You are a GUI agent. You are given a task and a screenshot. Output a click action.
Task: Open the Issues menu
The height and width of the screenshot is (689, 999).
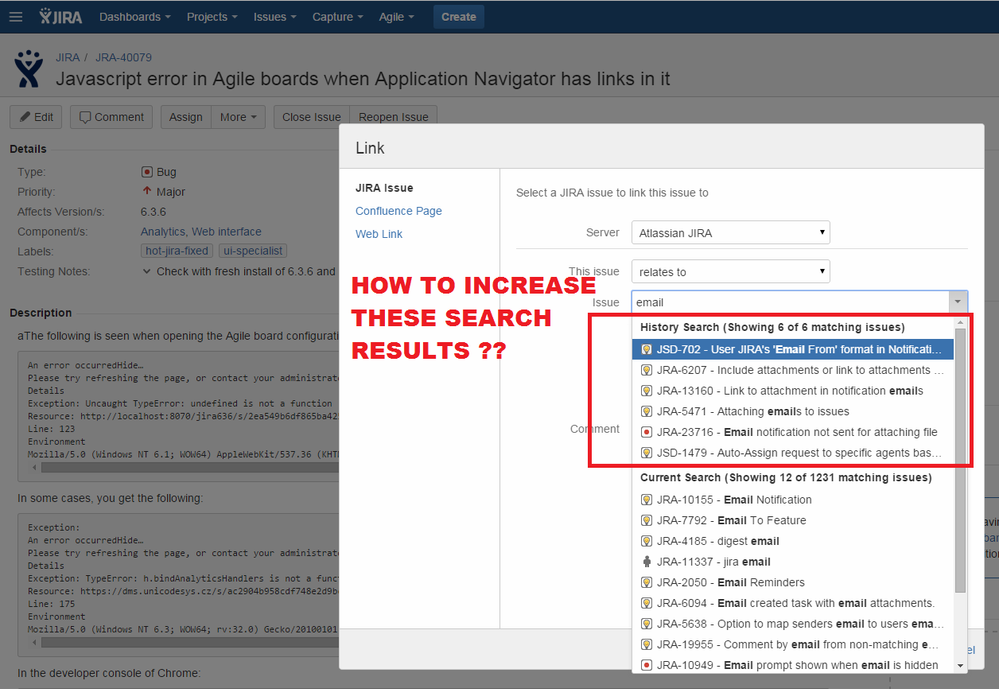point(275,17)
